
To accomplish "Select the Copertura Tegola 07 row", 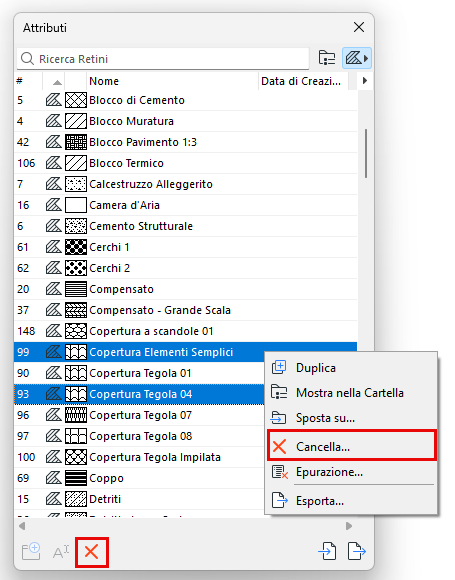I will pyautogui.click(x=139, y=415).
